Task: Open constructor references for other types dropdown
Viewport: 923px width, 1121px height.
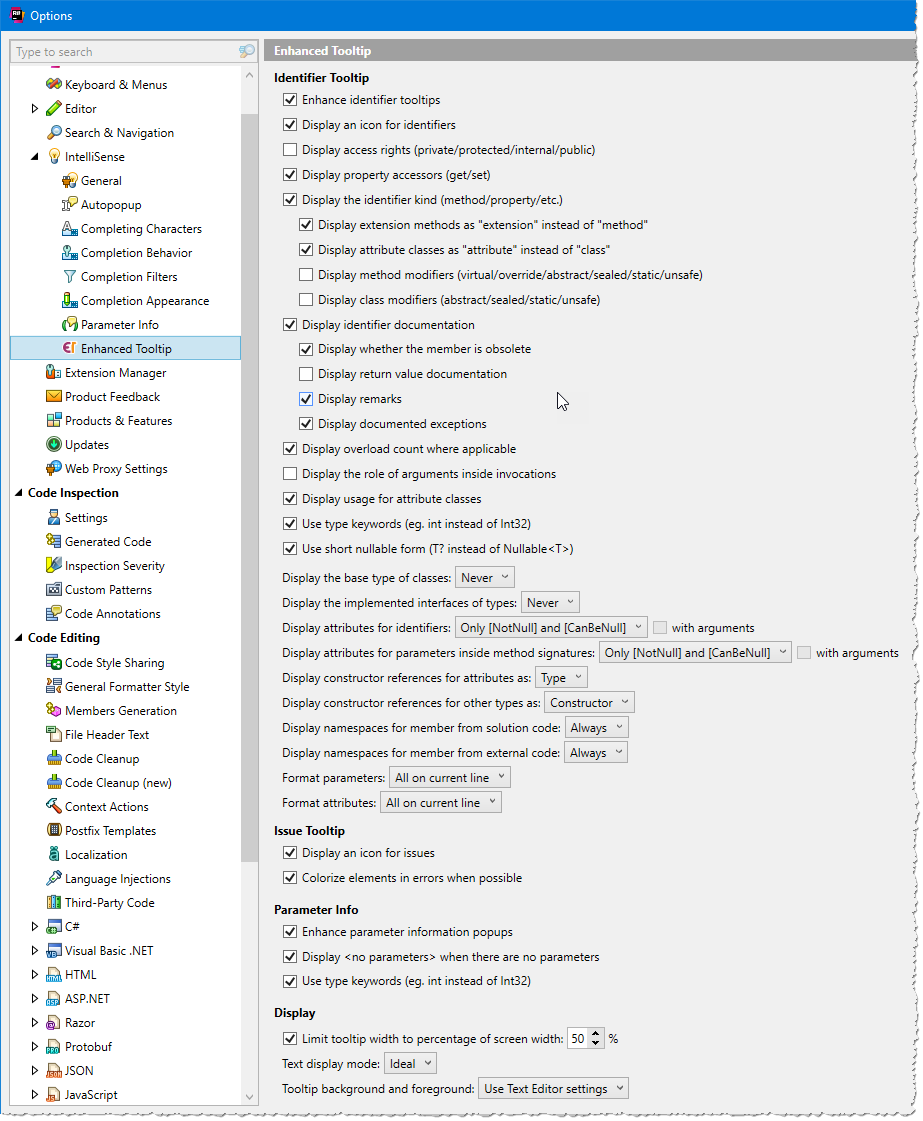Action: click(x=589, y=703)
